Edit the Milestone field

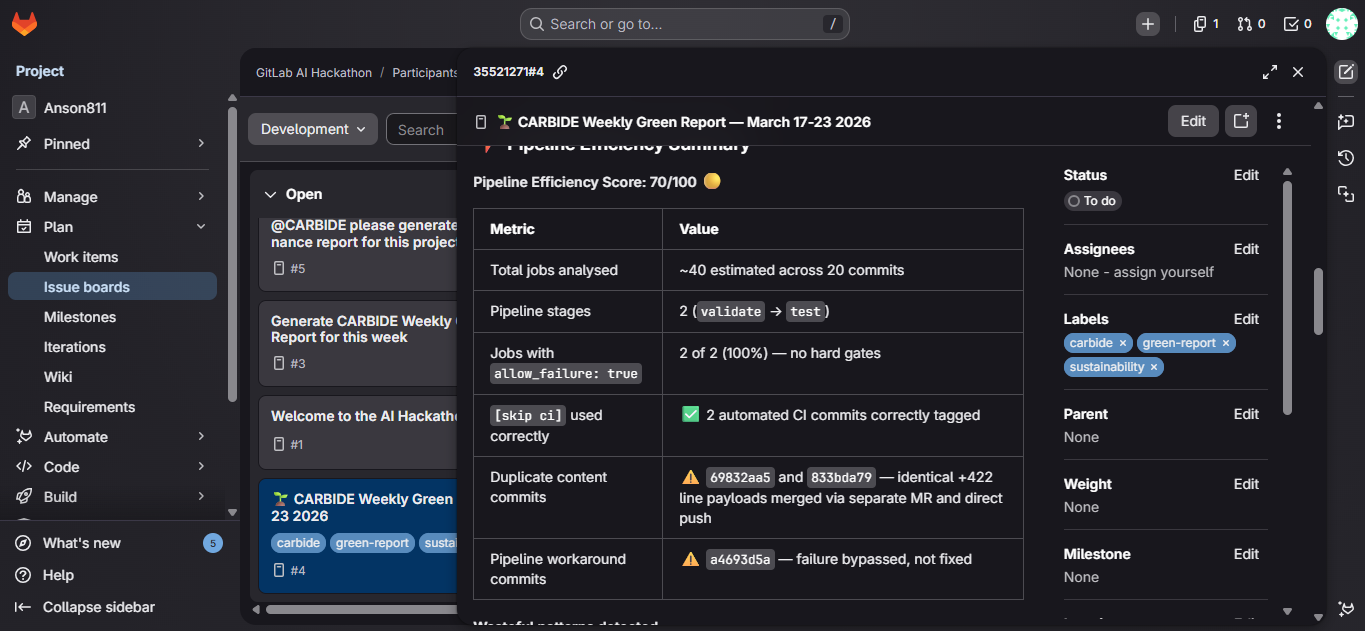[1246, 554]
